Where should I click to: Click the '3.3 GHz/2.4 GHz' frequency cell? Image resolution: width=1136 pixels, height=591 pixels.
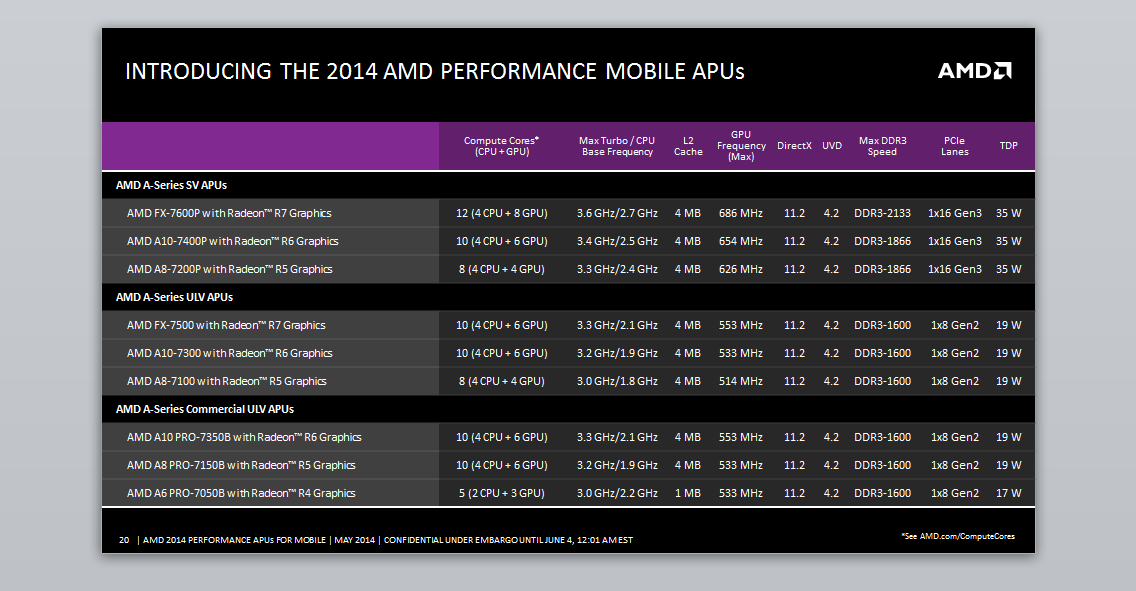coord(617,269)
